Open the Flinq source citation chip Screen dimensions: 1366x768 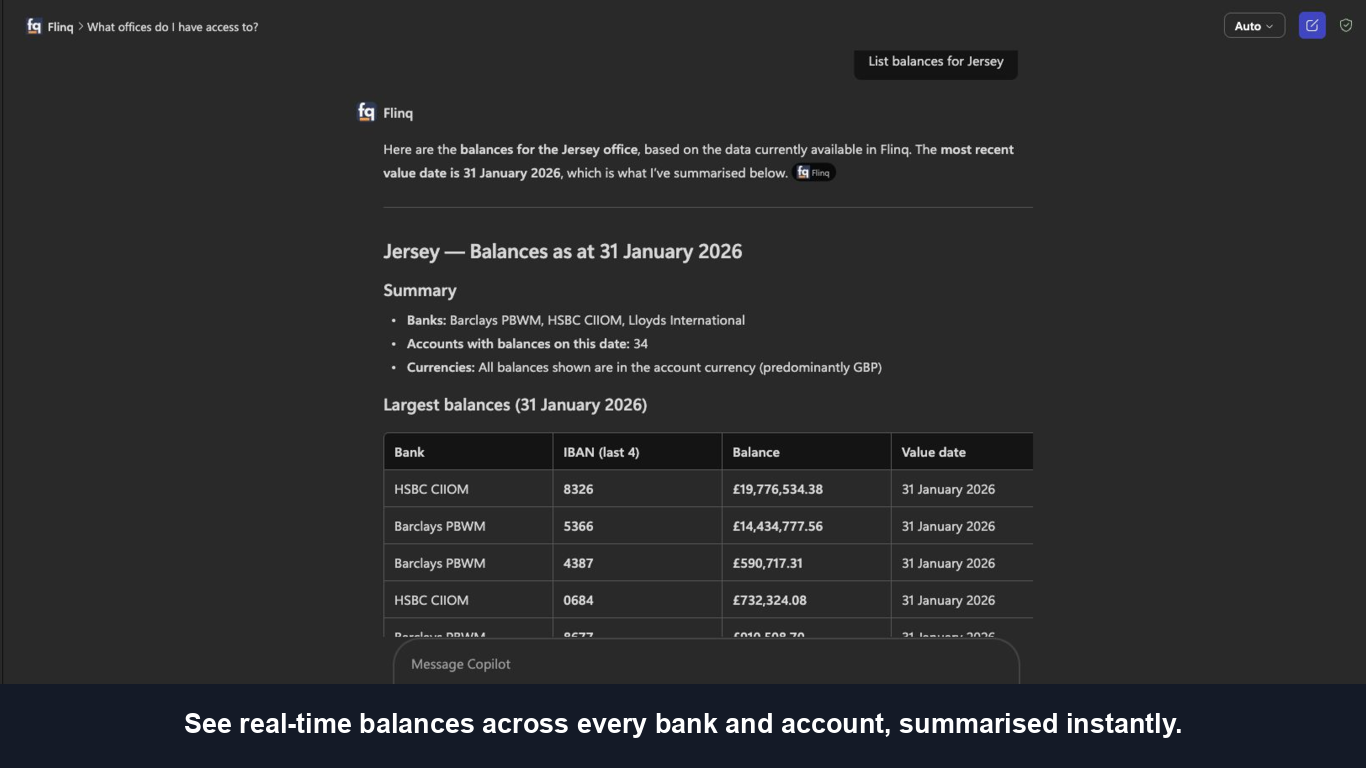click(x=814, y=173)
